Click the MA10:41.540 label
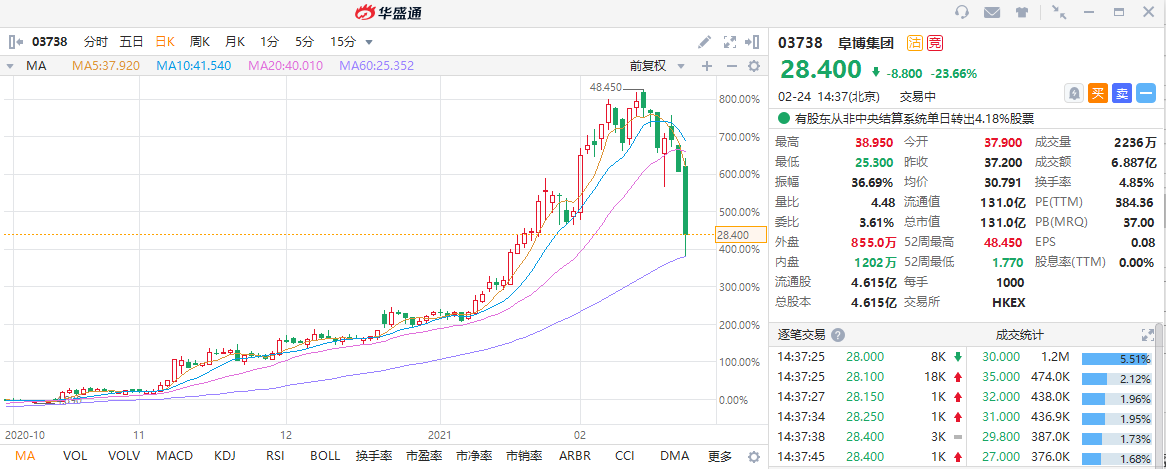The height and width of the screenshot is (469, 1166). [194, 65]
